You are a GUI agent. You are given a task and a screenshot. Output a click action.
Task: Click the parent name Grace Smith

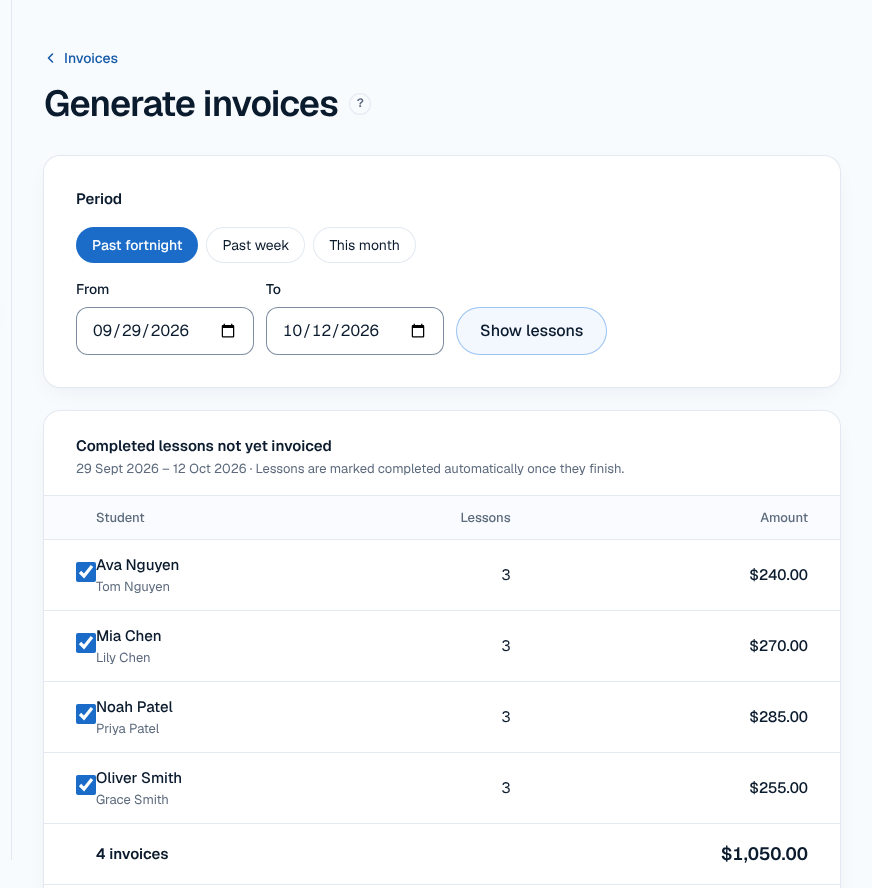tap(132, 800)
